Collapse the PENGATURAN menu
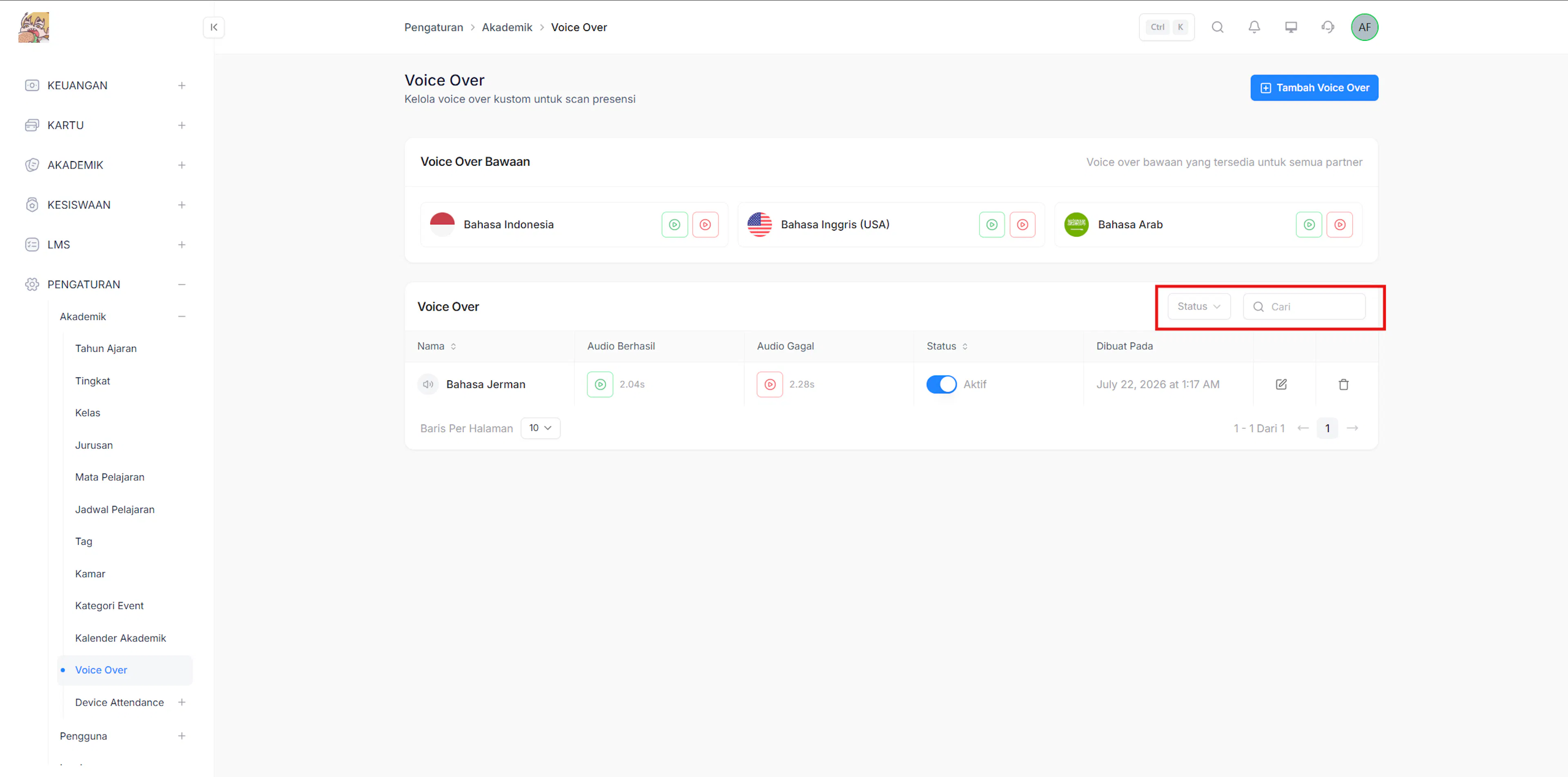This screenshot has height=777, width=1568. click(181, 285)
